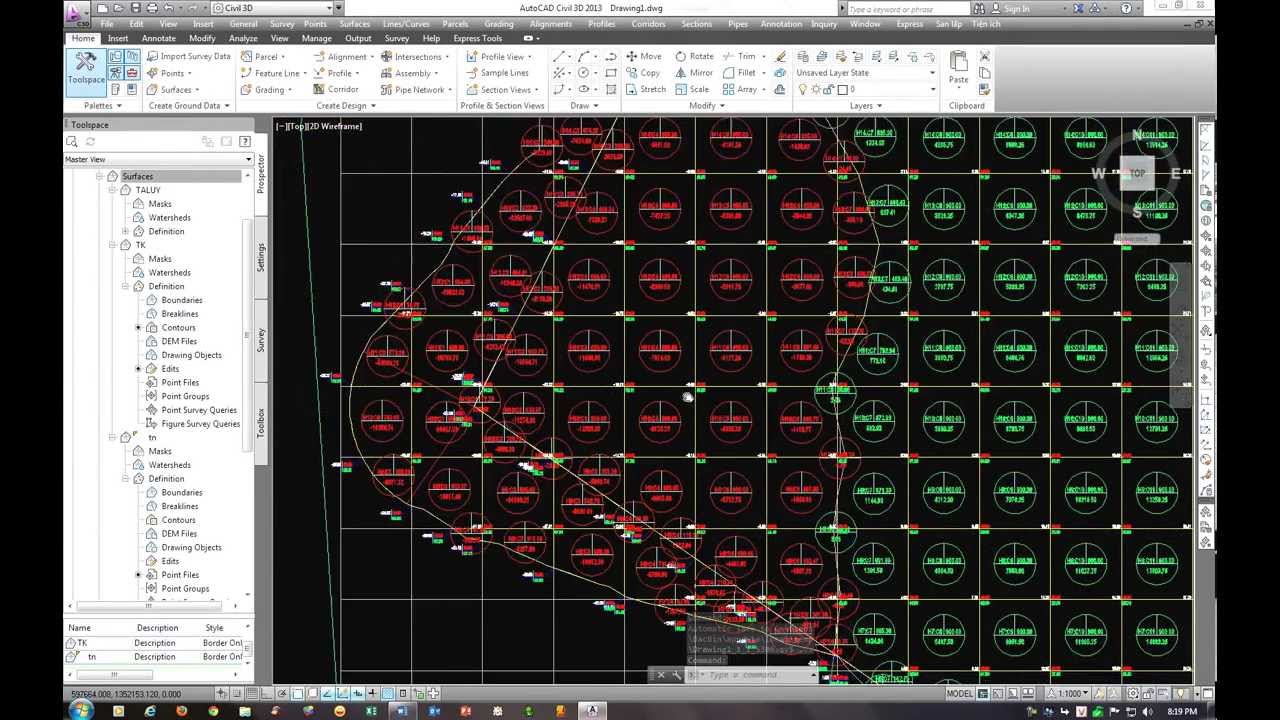This screenshot has width=1280, height=720.
Task: Expand the Create Ground Data panel
Action: pos(189,105)
